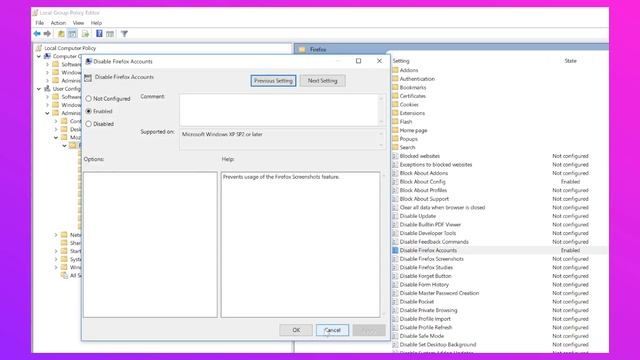Select the Block About Config policy icon
The image size is (640, 360).
[x=395, y=182]
